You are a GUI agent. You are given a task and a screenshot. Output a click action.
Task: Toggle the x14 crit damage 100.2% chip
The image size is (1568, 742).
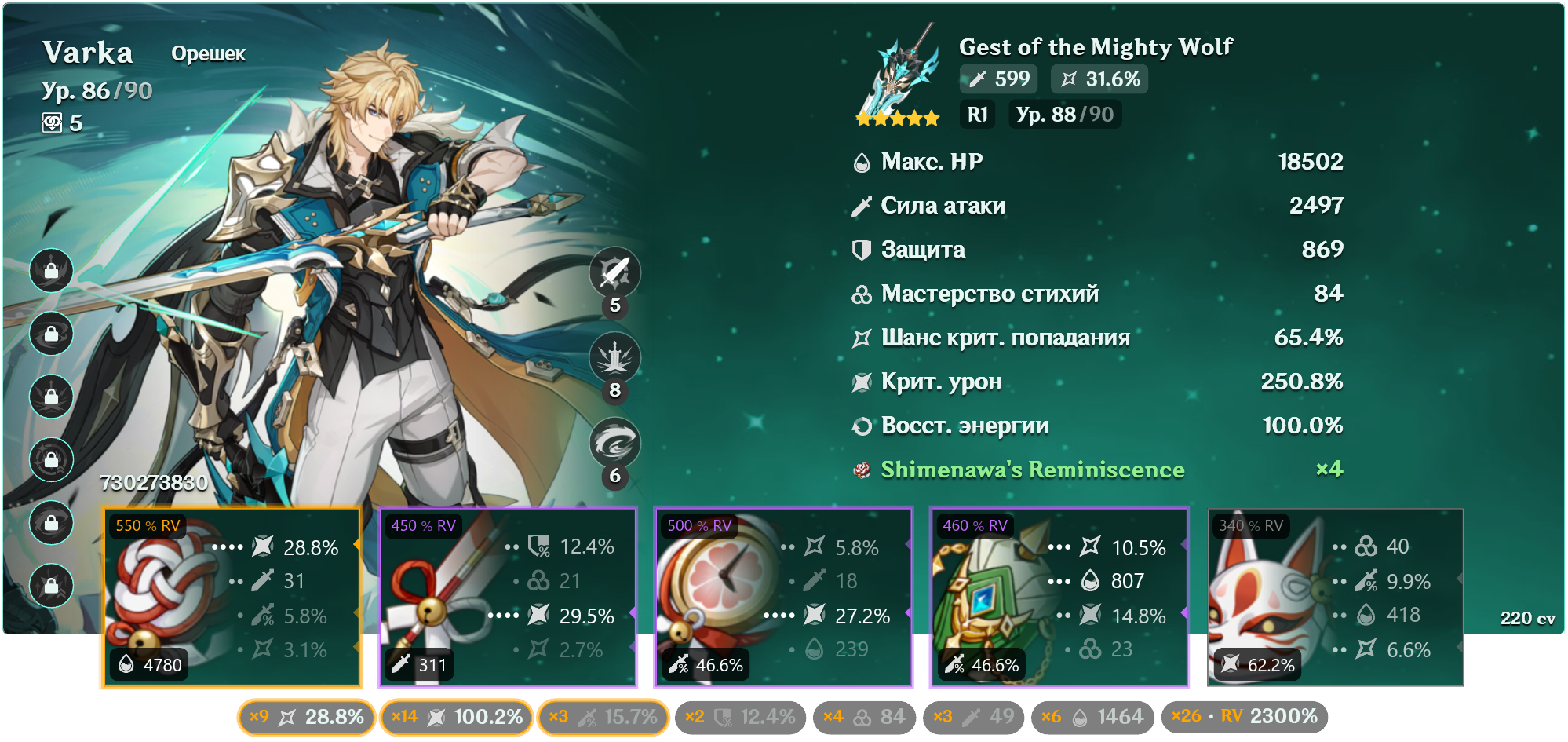click(x=456, y=717)
